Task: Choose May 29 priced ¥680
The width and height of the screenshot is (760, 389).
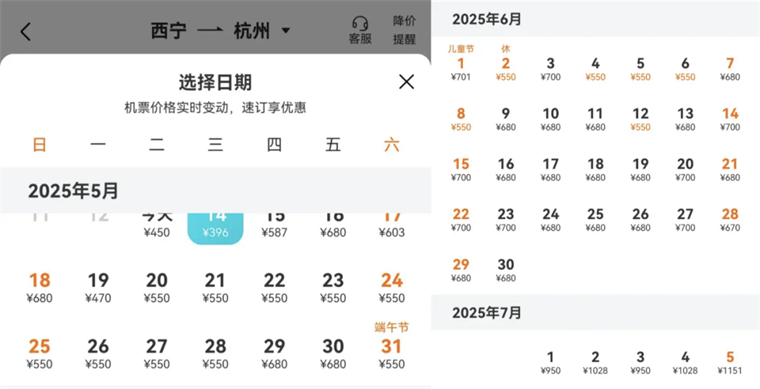Action: [x=274, y=354]
